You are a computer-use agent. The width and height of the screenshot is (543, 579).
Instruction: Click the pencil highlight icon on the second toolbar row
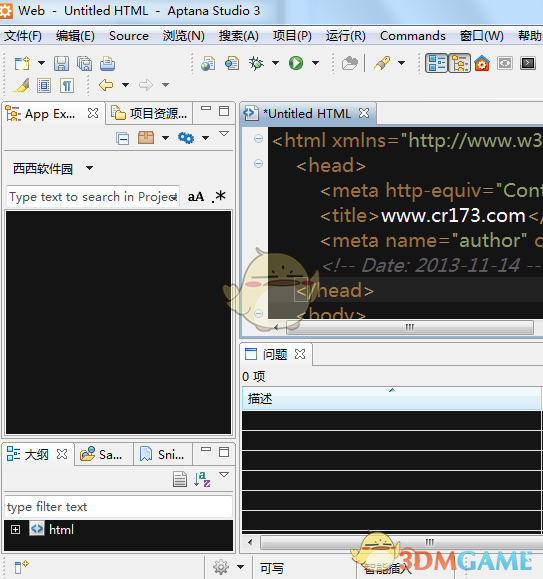click(21, 86)
